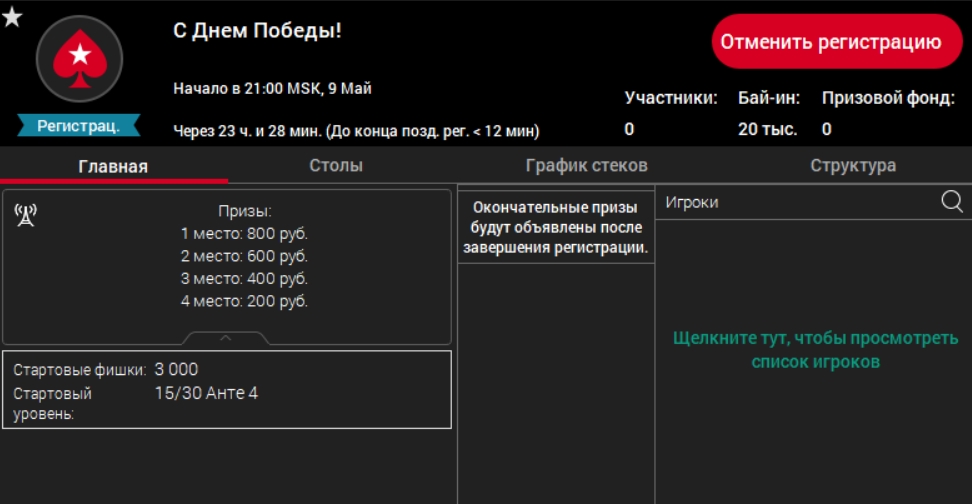Click the Бай-ин 20 тыс. value
The height and width of the screenshot is (504, 972).
coord(767,129)
